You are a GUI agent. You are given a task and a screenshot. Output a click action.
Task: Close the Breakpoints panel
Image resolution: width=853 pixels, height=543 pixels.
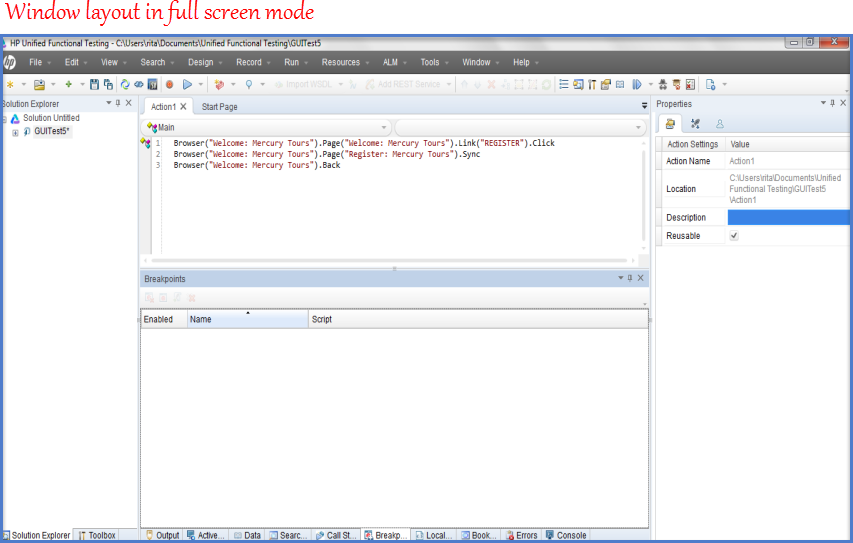pyautogui.click(x=641, y=278)
